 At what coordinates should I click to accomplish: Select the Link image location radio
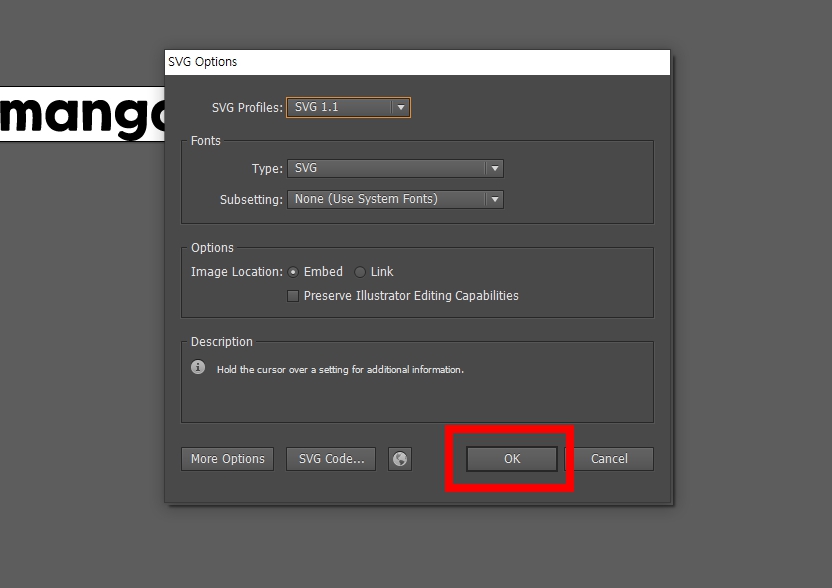tap(360, 272)
